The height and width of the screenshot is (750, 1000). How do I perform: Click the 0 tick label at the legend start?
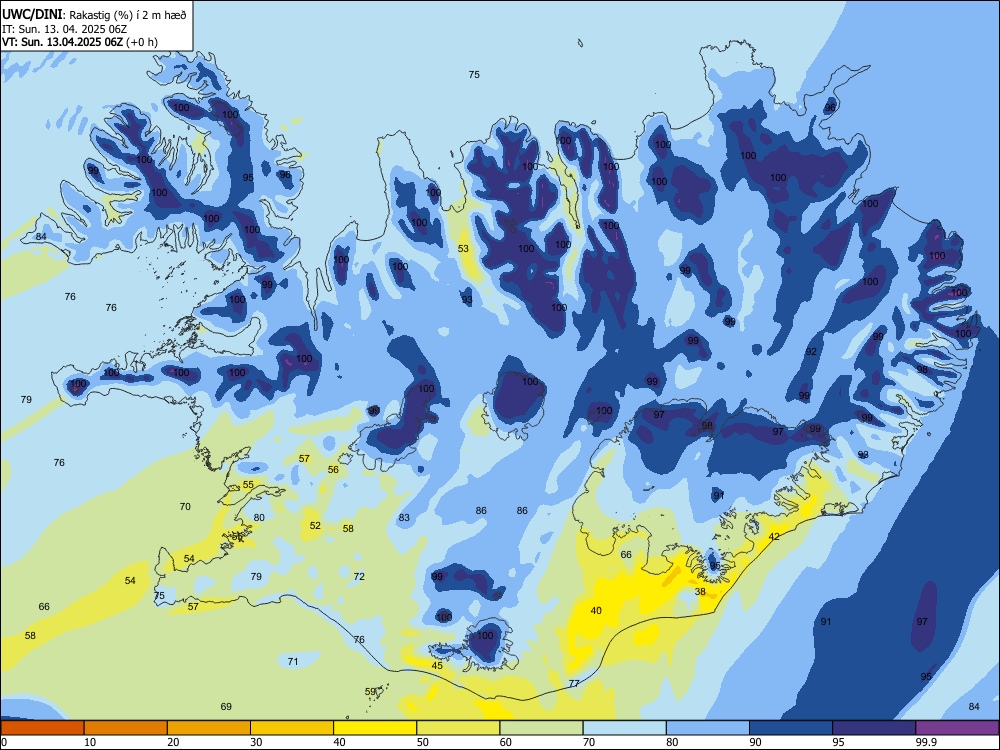coord(4,742)
